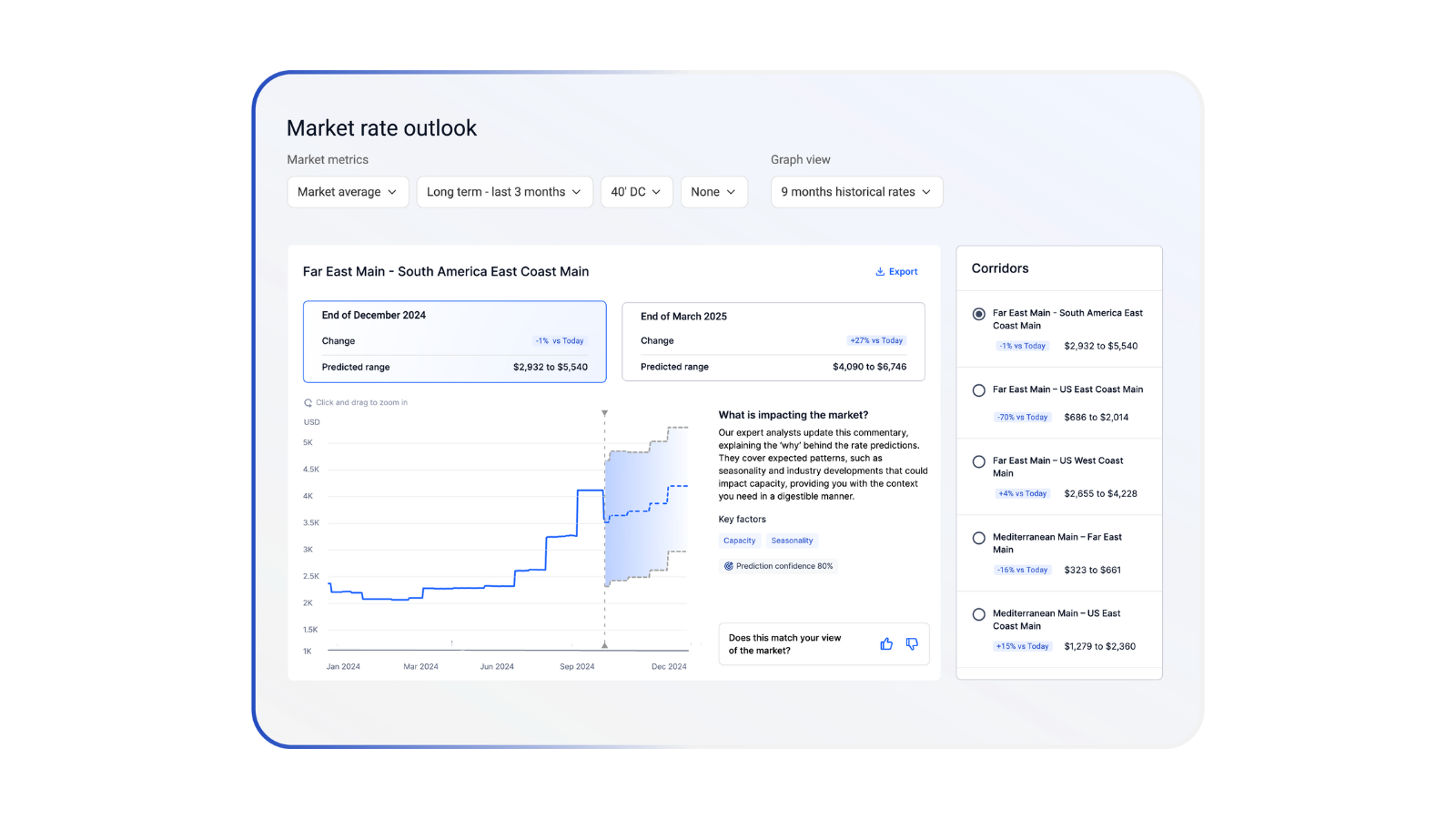1456x819 pixels.
Task: Click the Capacity key factor tag
Action: tap(739, 541)
